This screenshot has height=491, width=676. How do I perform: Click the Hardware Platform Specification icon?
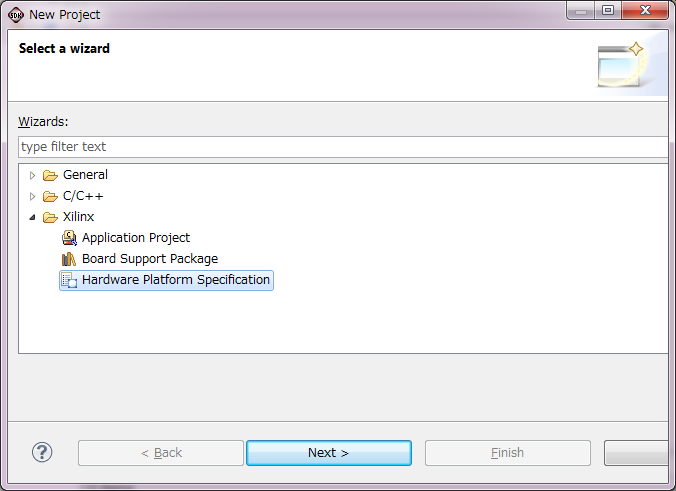(x=69, y=280)
